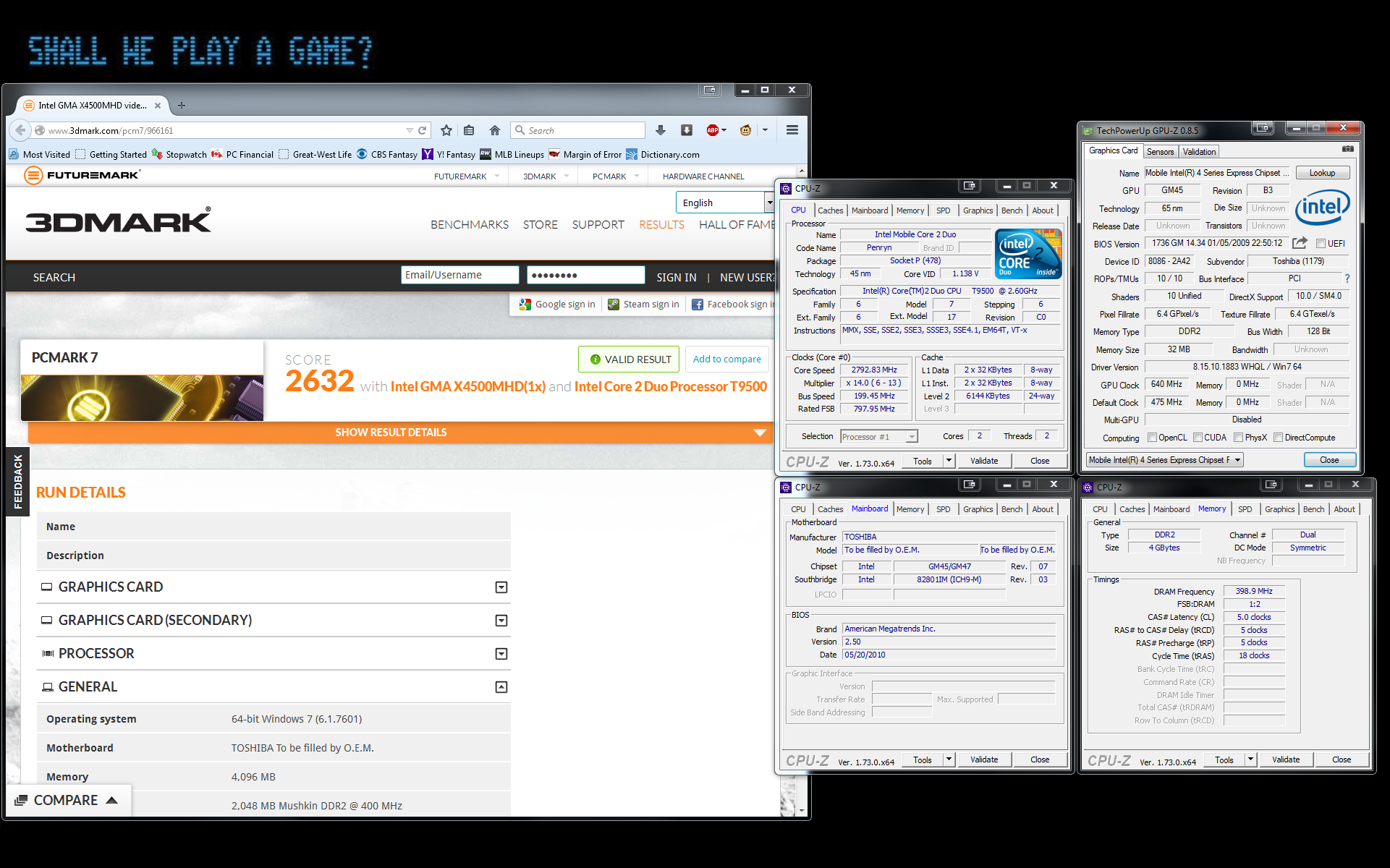
Task: Click the SIGN IN button
Action: pos(677,278)
